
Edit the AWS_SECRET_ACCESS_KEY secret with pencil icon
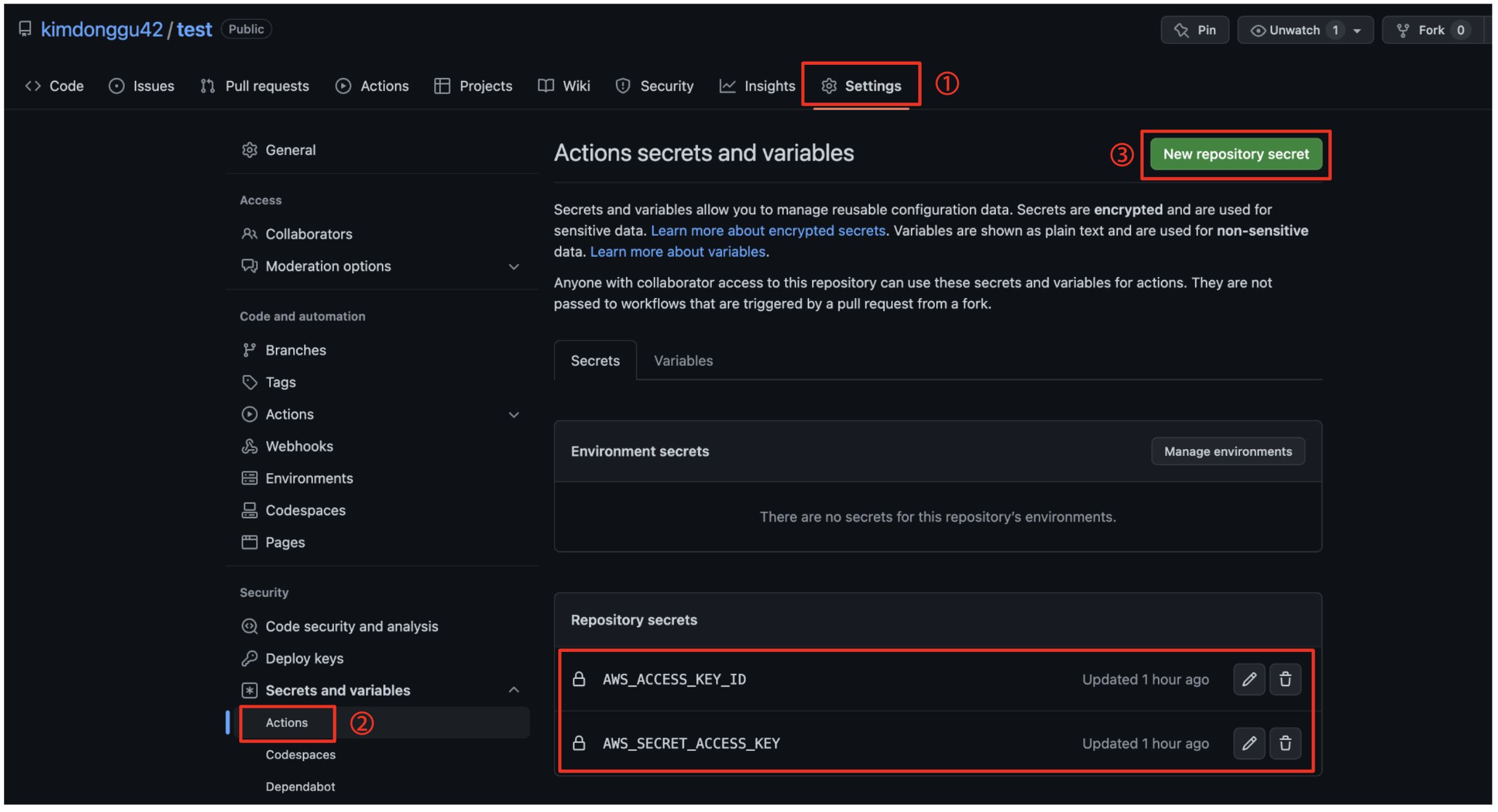click(x=1250, y=744)
